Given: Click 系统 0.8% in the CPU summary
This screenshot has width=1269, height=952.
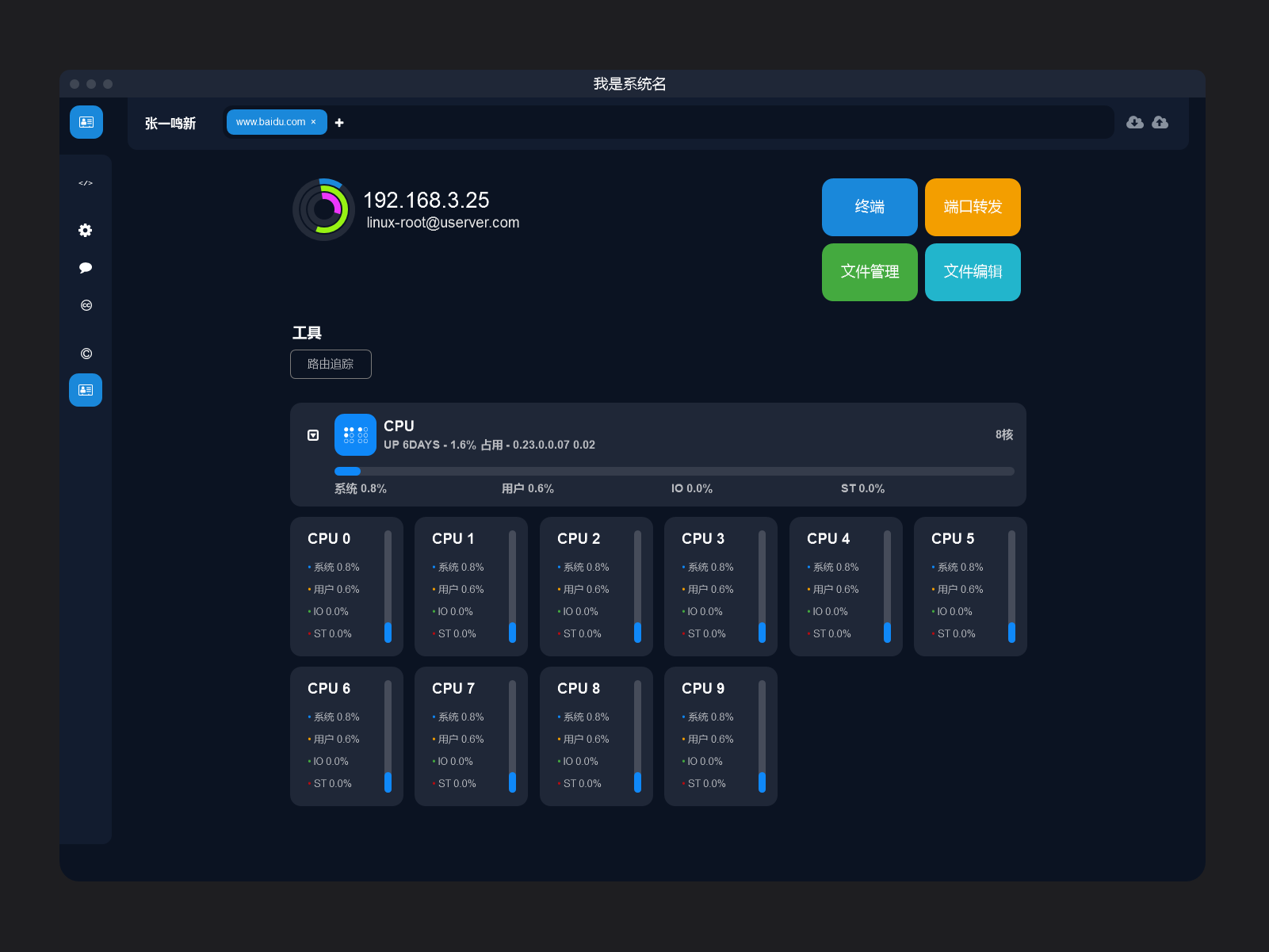Looking at the screenshot, I should click(361, 488).
